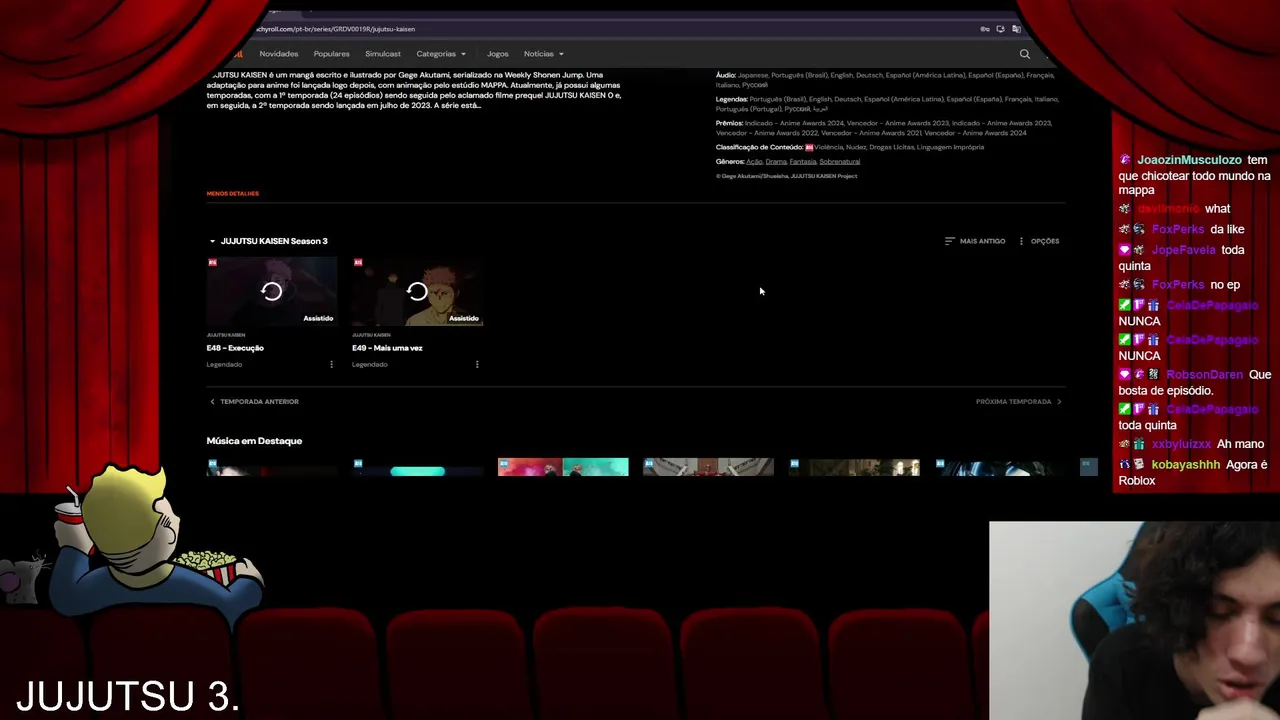Open the fourth Música em Destaque thumbnail

click(708, 467)
